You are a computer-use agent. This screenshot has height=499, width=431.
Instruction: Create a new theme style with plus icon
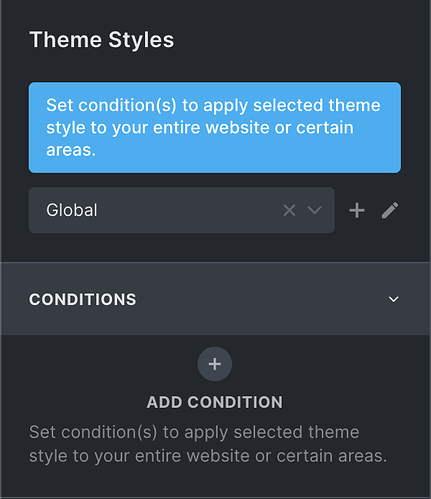(357, 210)
